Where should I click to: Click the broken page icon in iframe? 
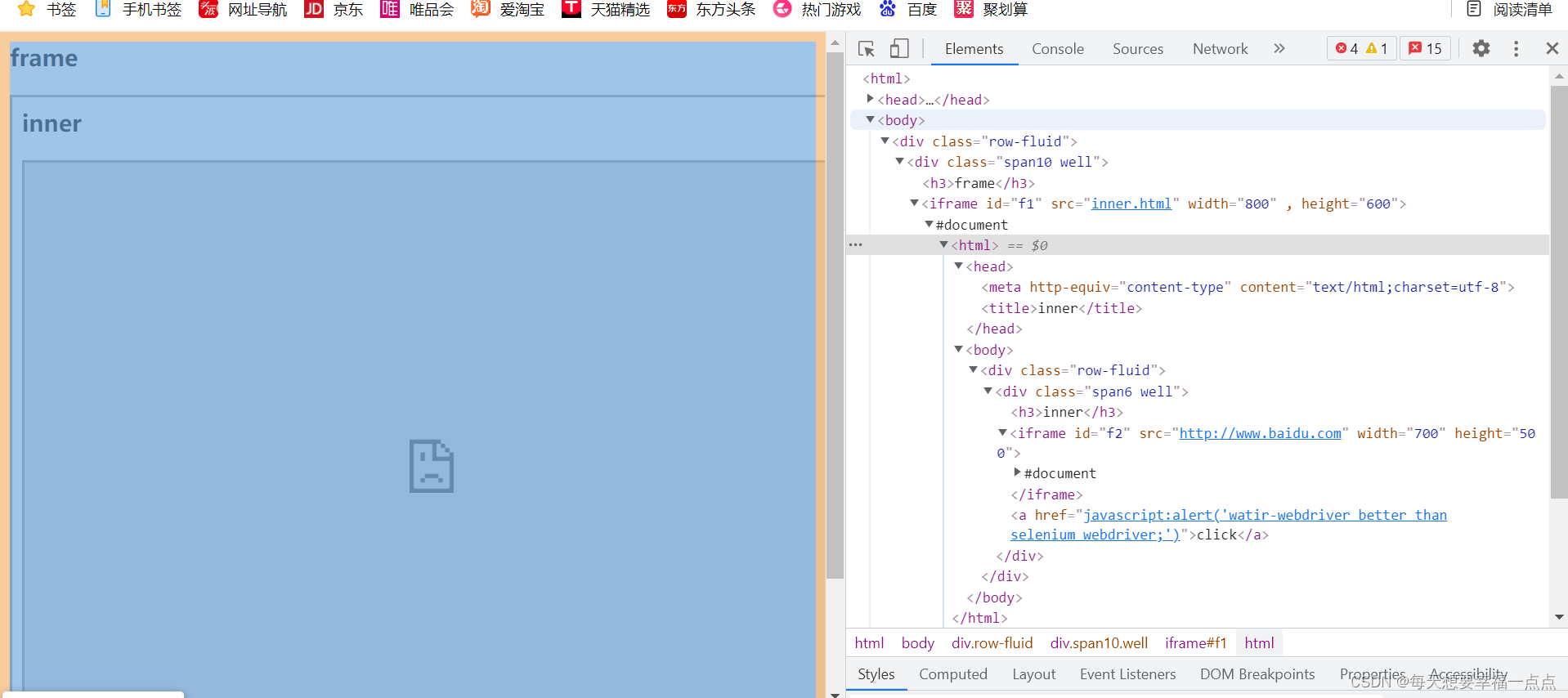click(x=432, y=466)
